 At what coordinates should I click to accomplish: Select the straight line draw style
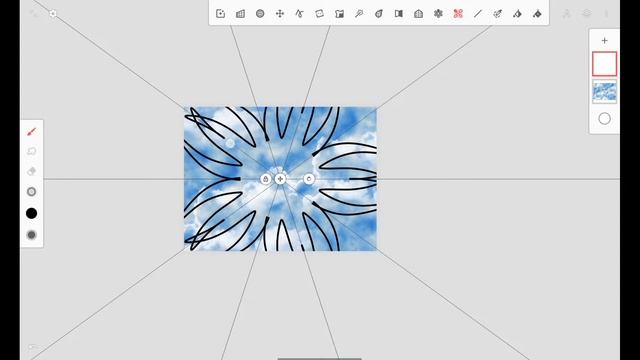tap(478, 13)
